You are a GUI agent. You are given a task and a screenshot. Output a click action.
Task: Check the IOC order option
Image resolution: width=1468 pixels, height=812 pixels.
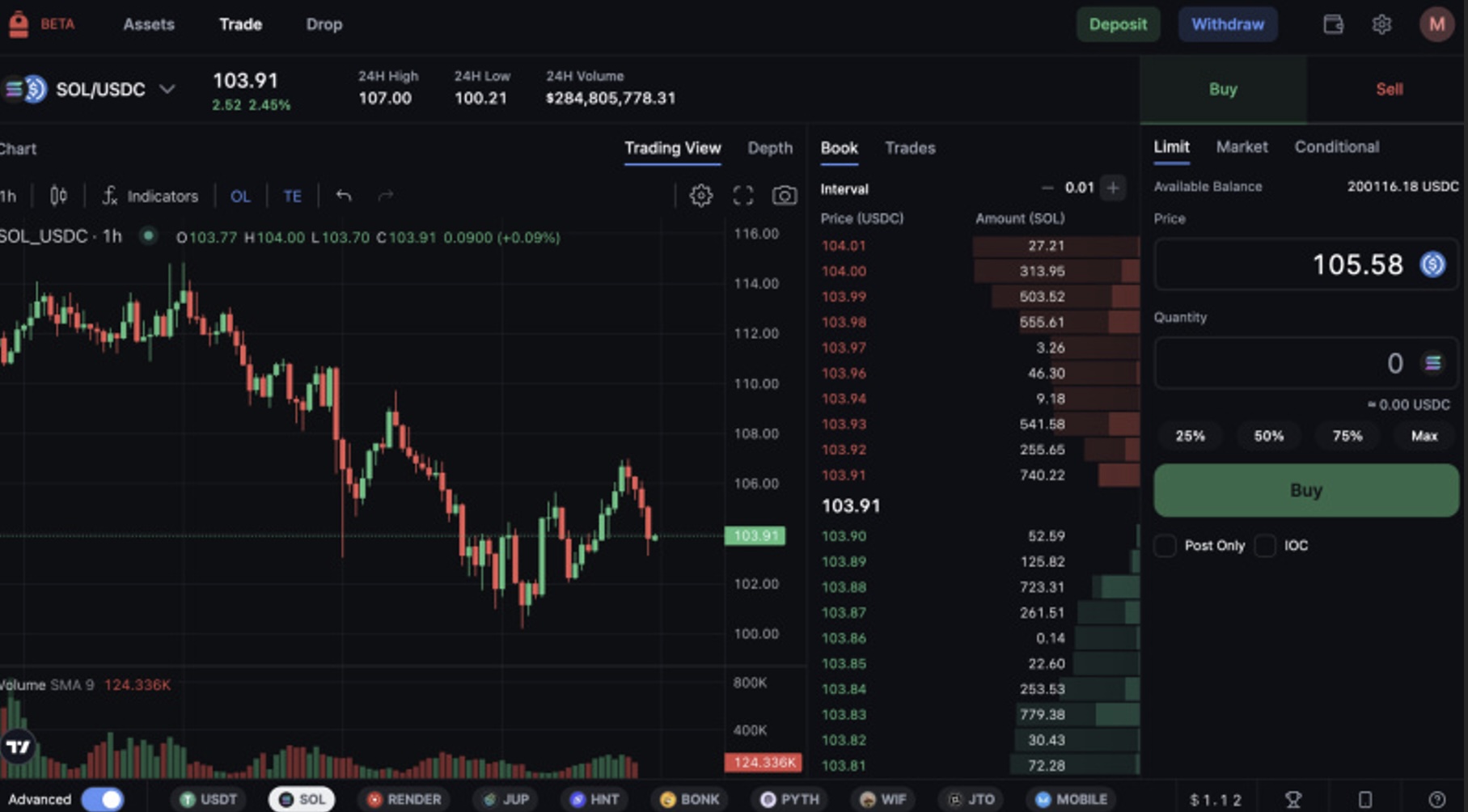(x=1265, y=546)
